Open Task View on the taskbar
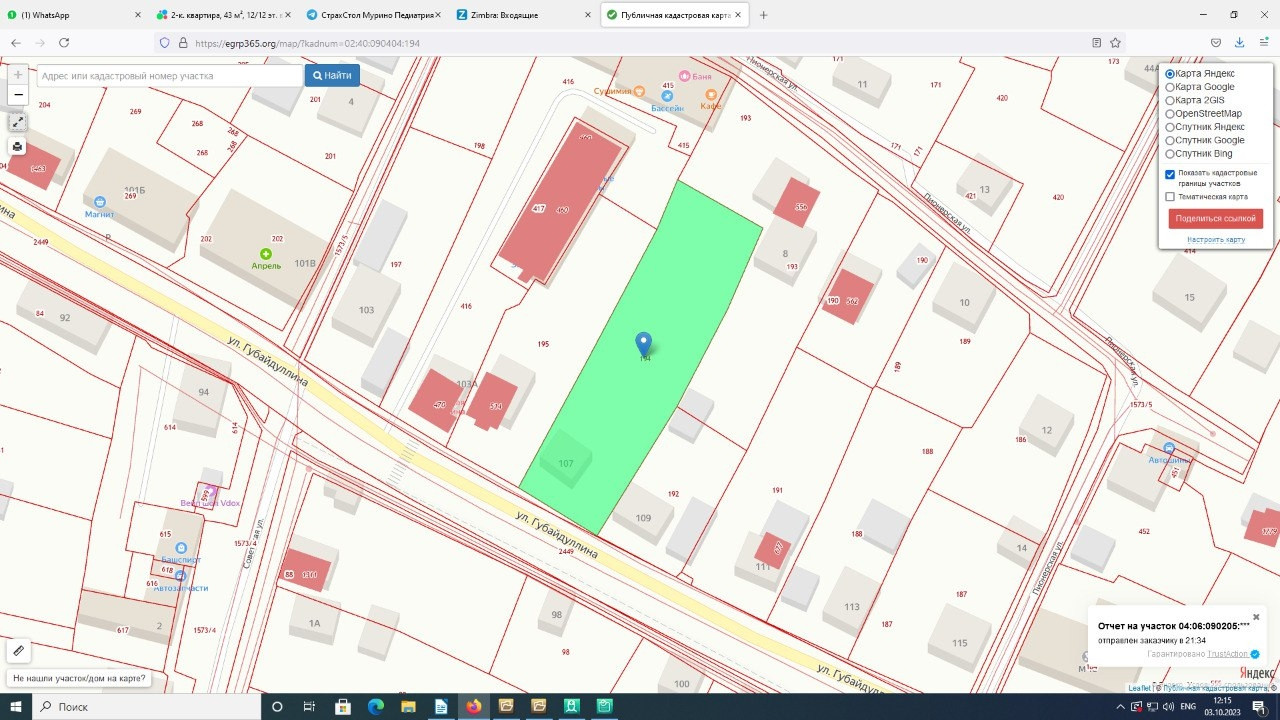This screenshot has width=1280, height=720. pos(309,706)
